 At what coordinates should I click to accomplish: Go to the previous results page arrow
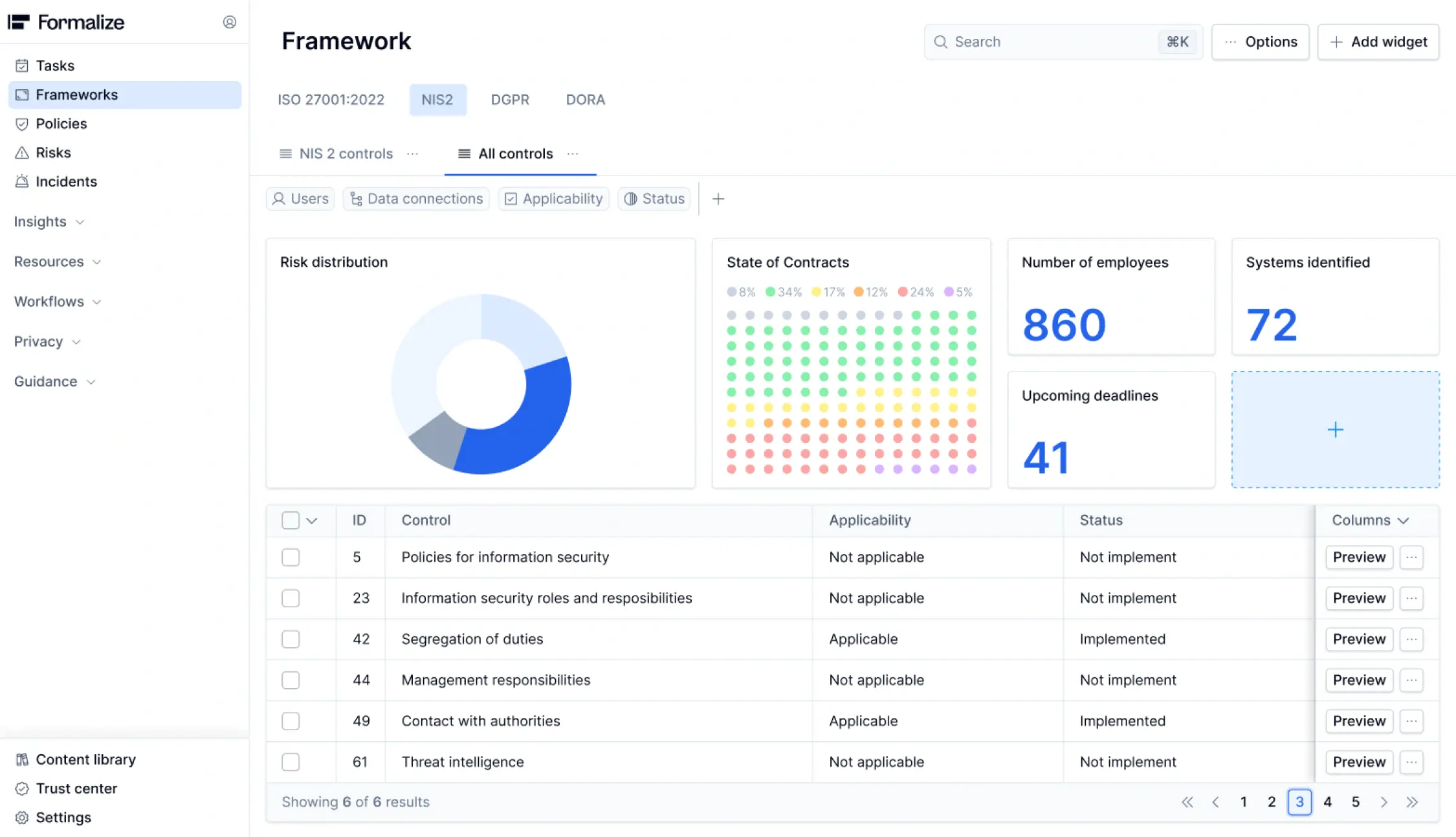(x=1215, y=802)
